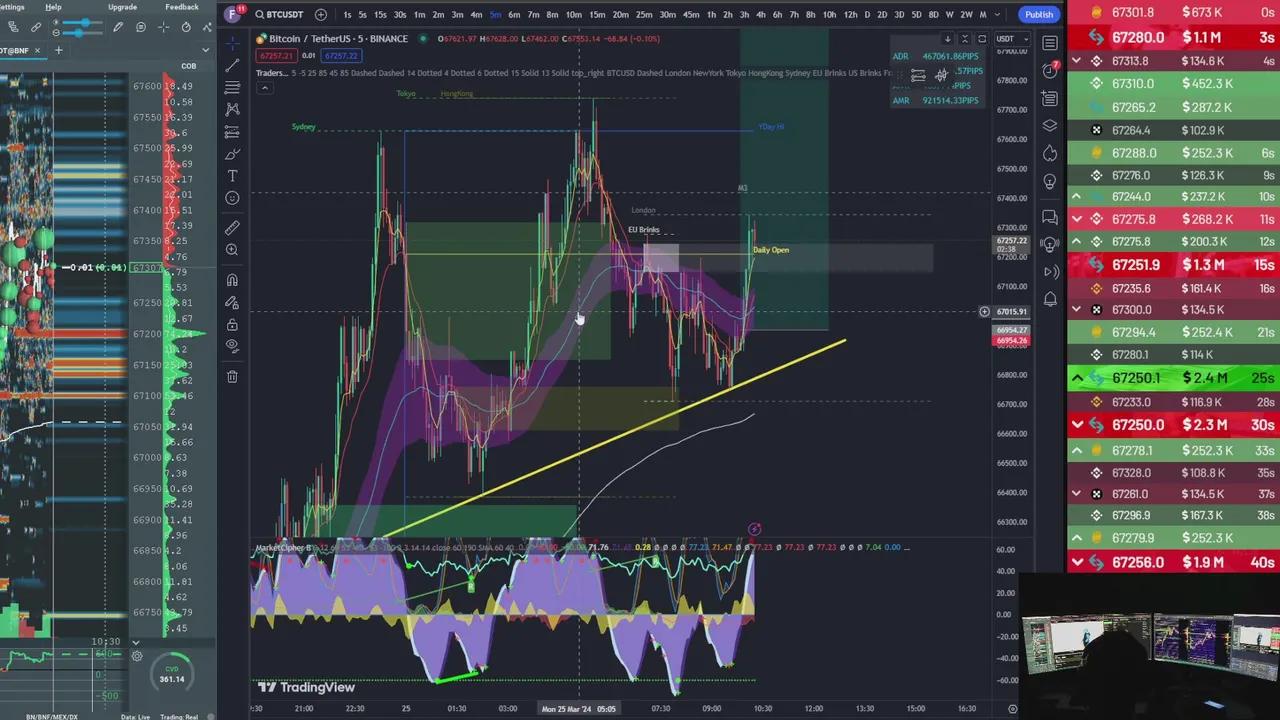Image resolution: width=1280 pixels, height=720 pixels.
Task: Open the news list icon in sidebar
Action: click(1050, 98)
